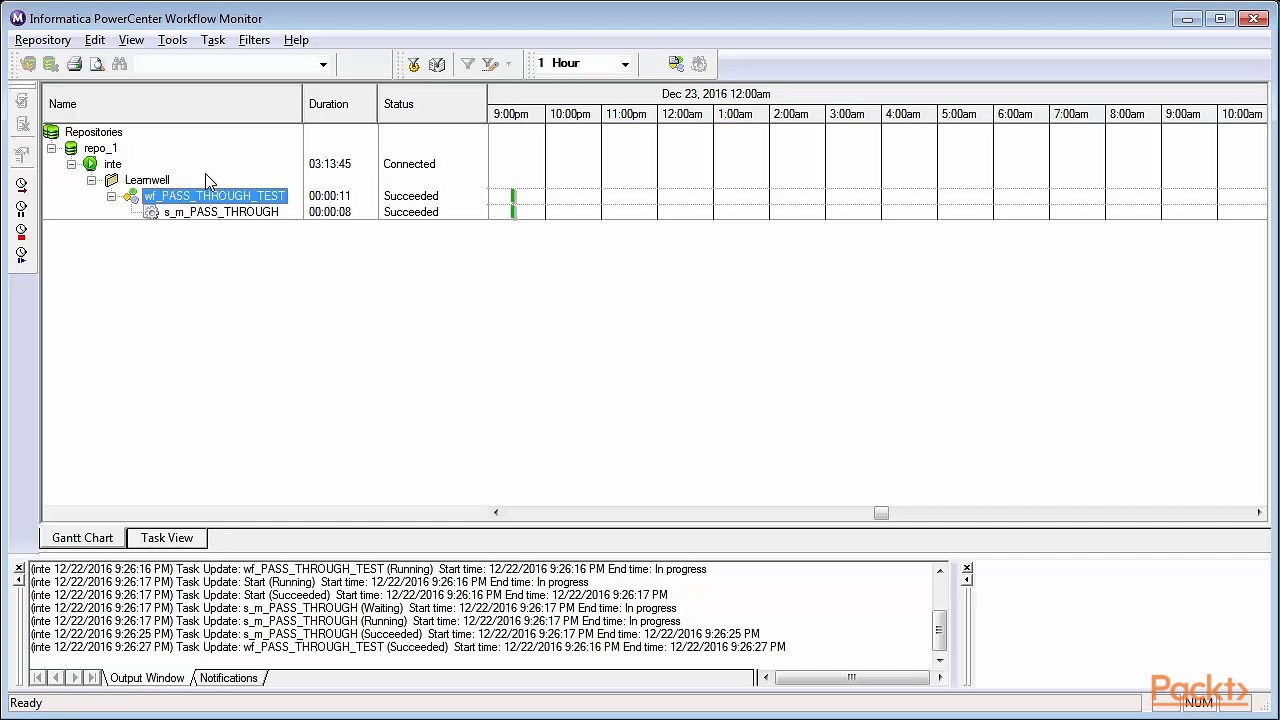Click toolbar icon right of Hour dropdown
This screenshot has height=720, width=1280.
tap(676, 64)
